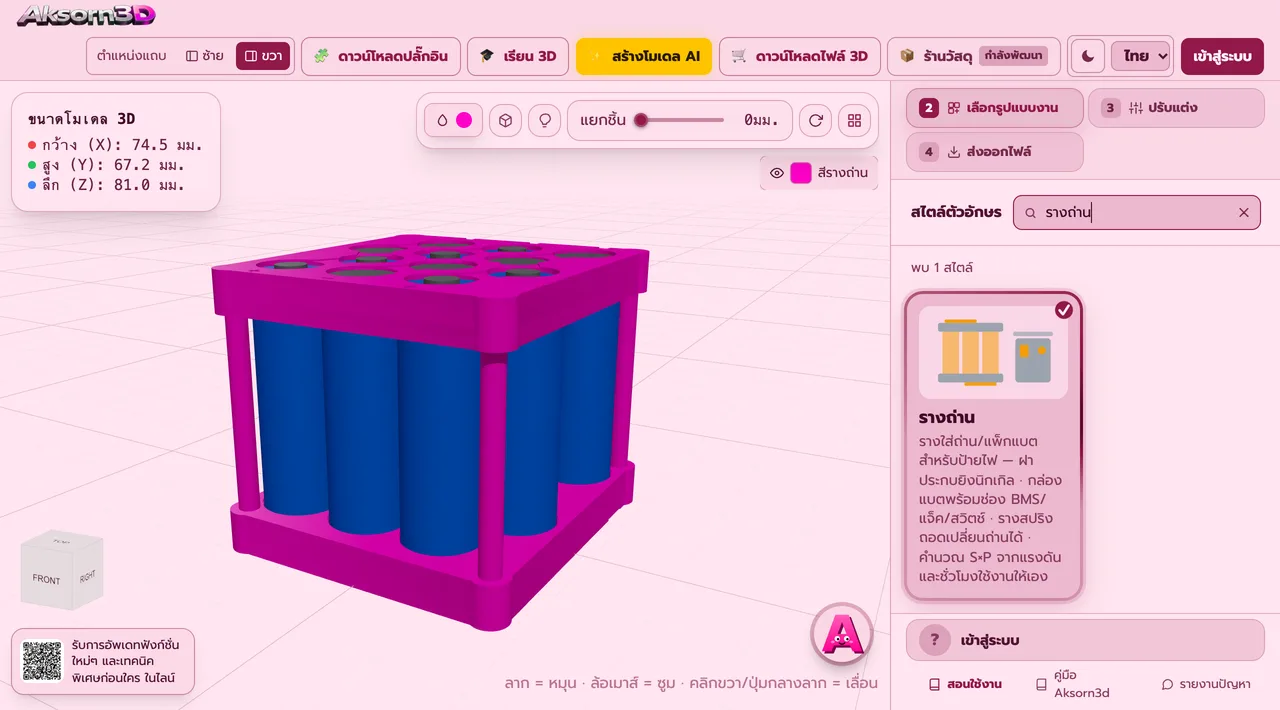Go to step 3 ปรับแต่ง
The height and width of the screenshot is (710, 1280).
1176,108
